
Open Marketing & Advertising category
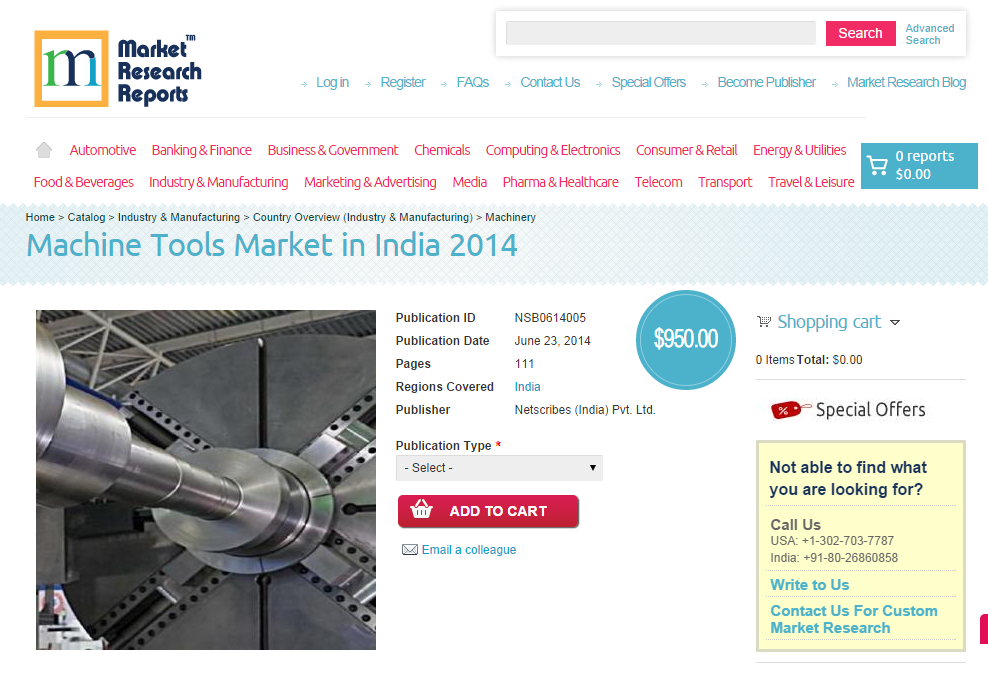[x=370, y=182]
